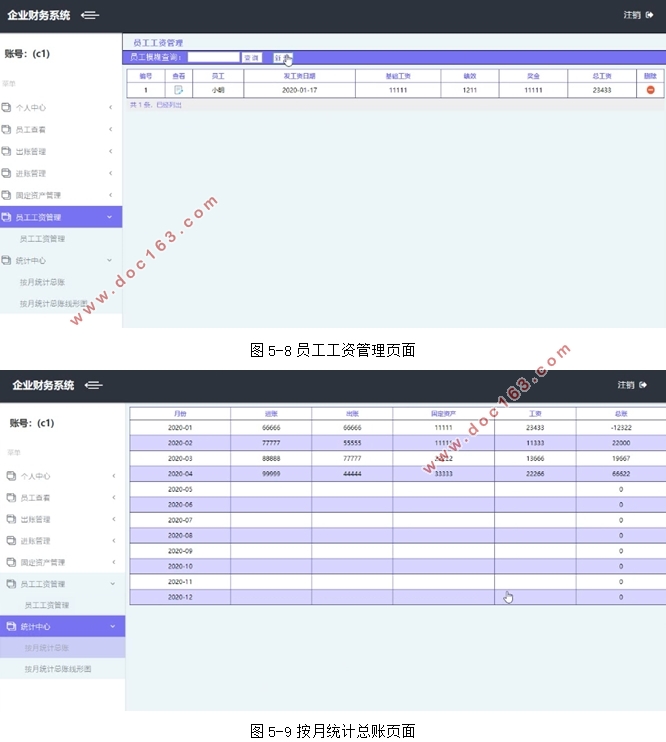
Task: Click add button under the cursor in search bar
Action: click(x=283, y=57)
